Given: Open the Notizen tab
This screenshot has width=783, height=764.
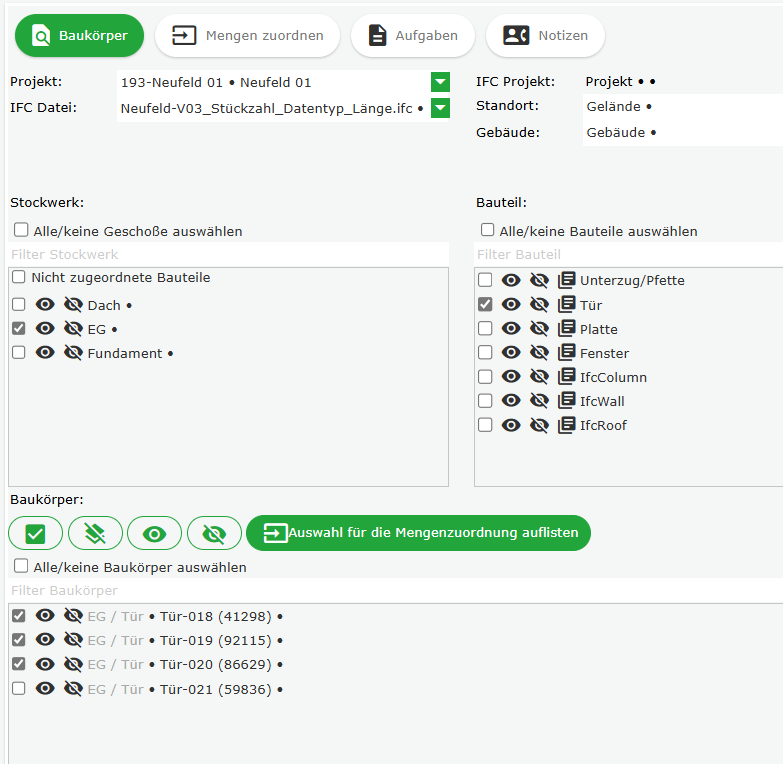Looking at the screenshot, I should pos(545,36).
